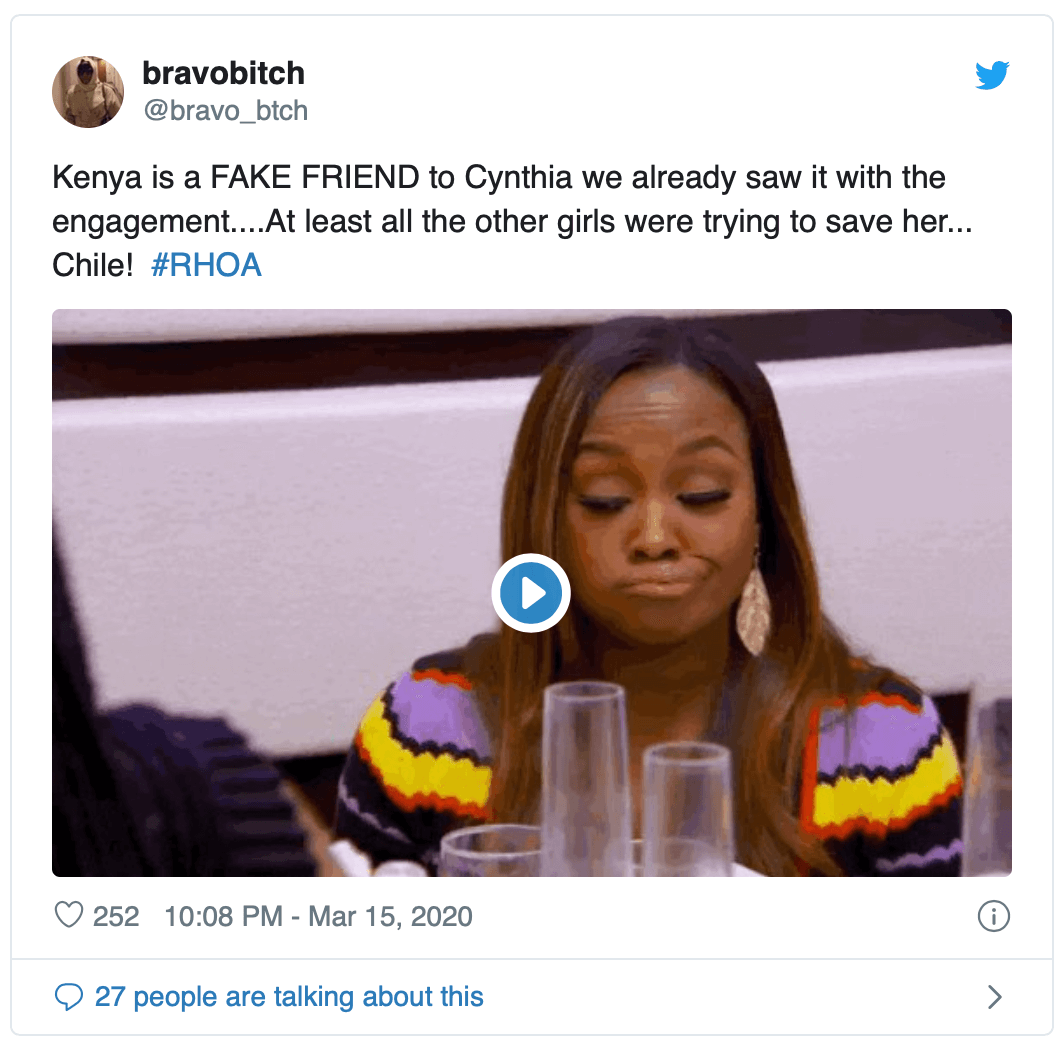Expand conversation with the right chevron arrow

coord(994,997)
